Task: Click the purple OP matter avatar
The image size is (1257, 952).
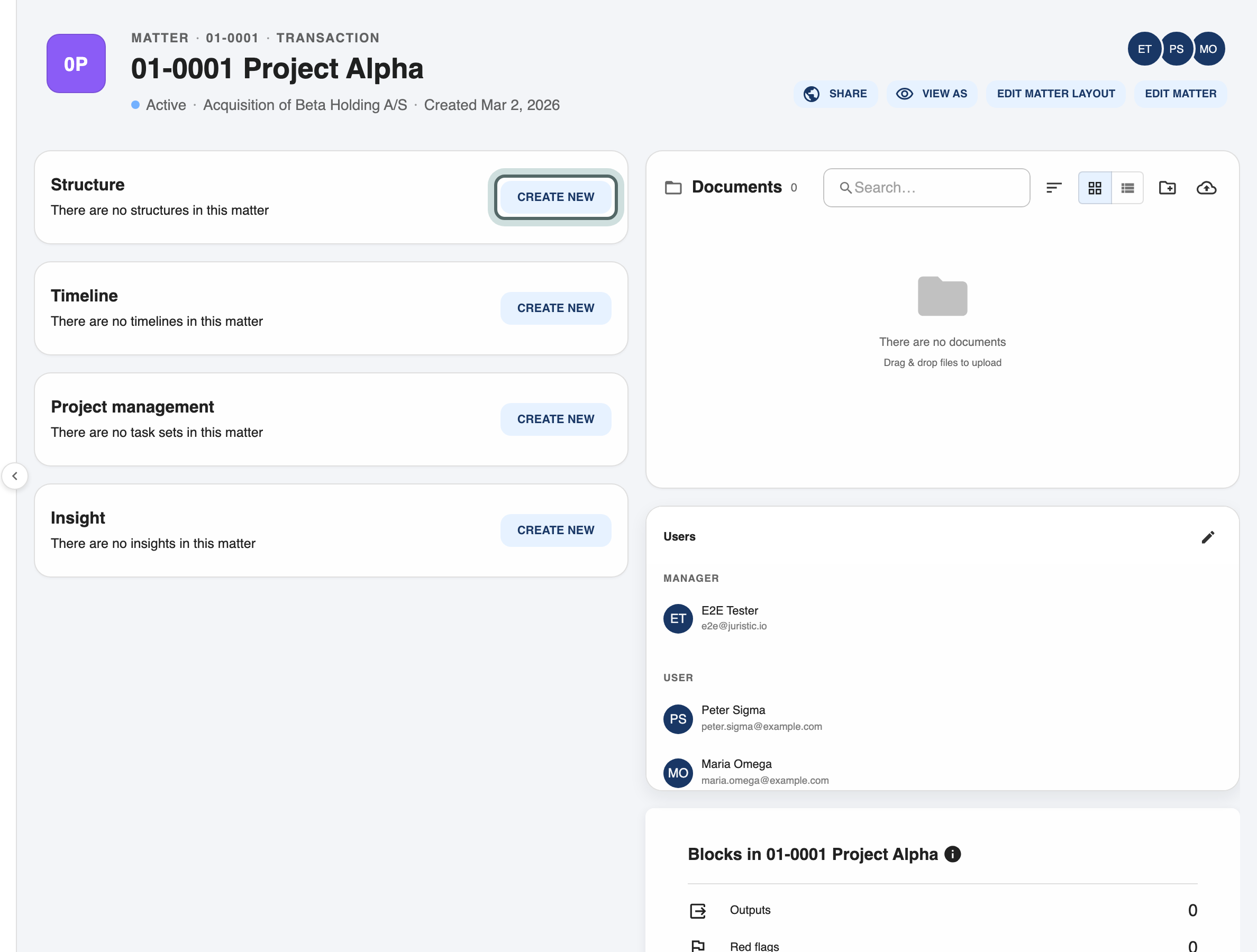Action: pos(76,63)
